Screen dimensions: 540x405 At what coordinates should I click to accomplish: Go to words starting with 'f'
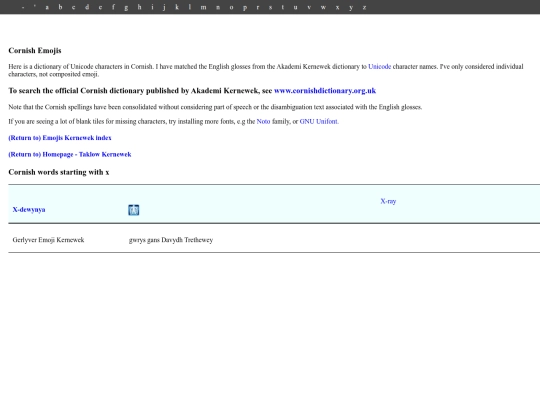(113, 7)
